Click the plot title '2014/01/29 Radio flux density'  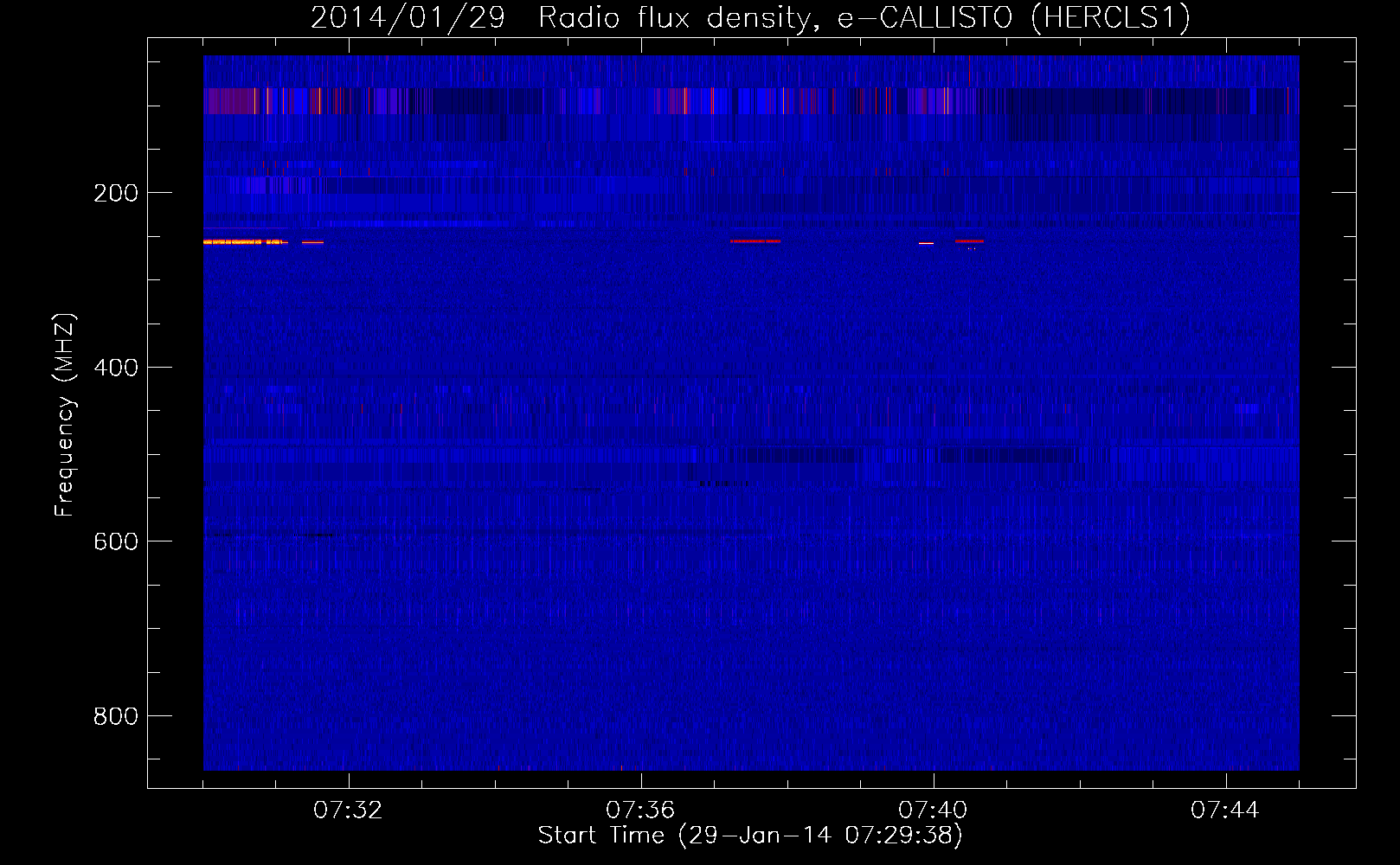tap(750, 17)
